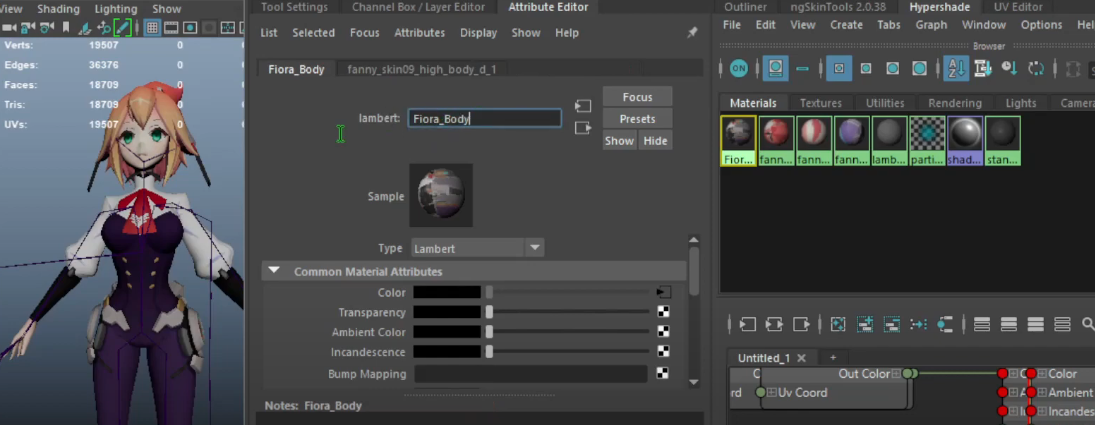Screen dimensions: 1095x425
Task: Click go to input connection icon
Action: [x=583, y=106]
